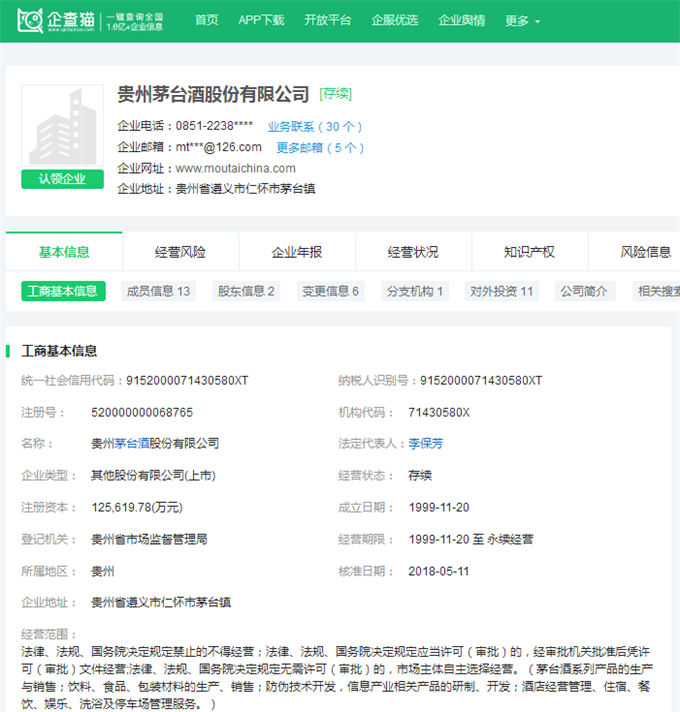Image resolution: width=680 pixels, height=712 pixels.
Task: Open 开放平台 in the top navigation
Action: 328,20
